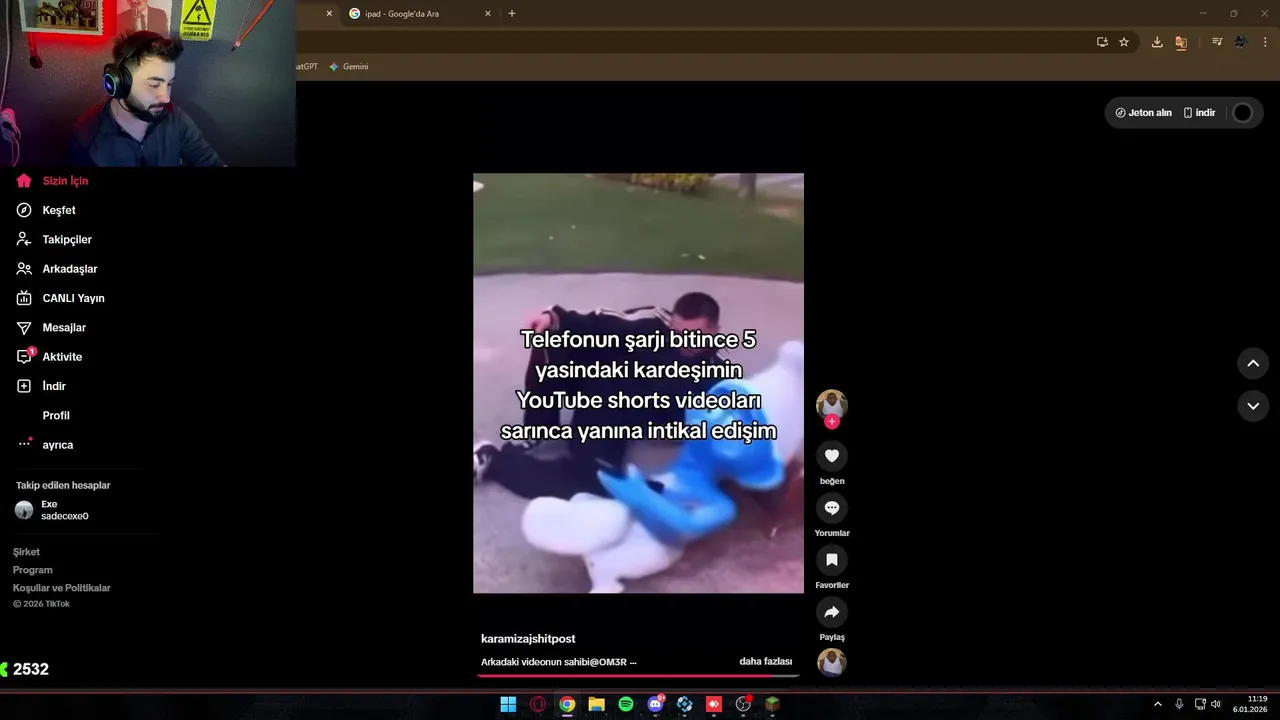This screenshot has width=1280, height=720.
Task: Open Chrome profile avatar
Action: point(1241,42)
